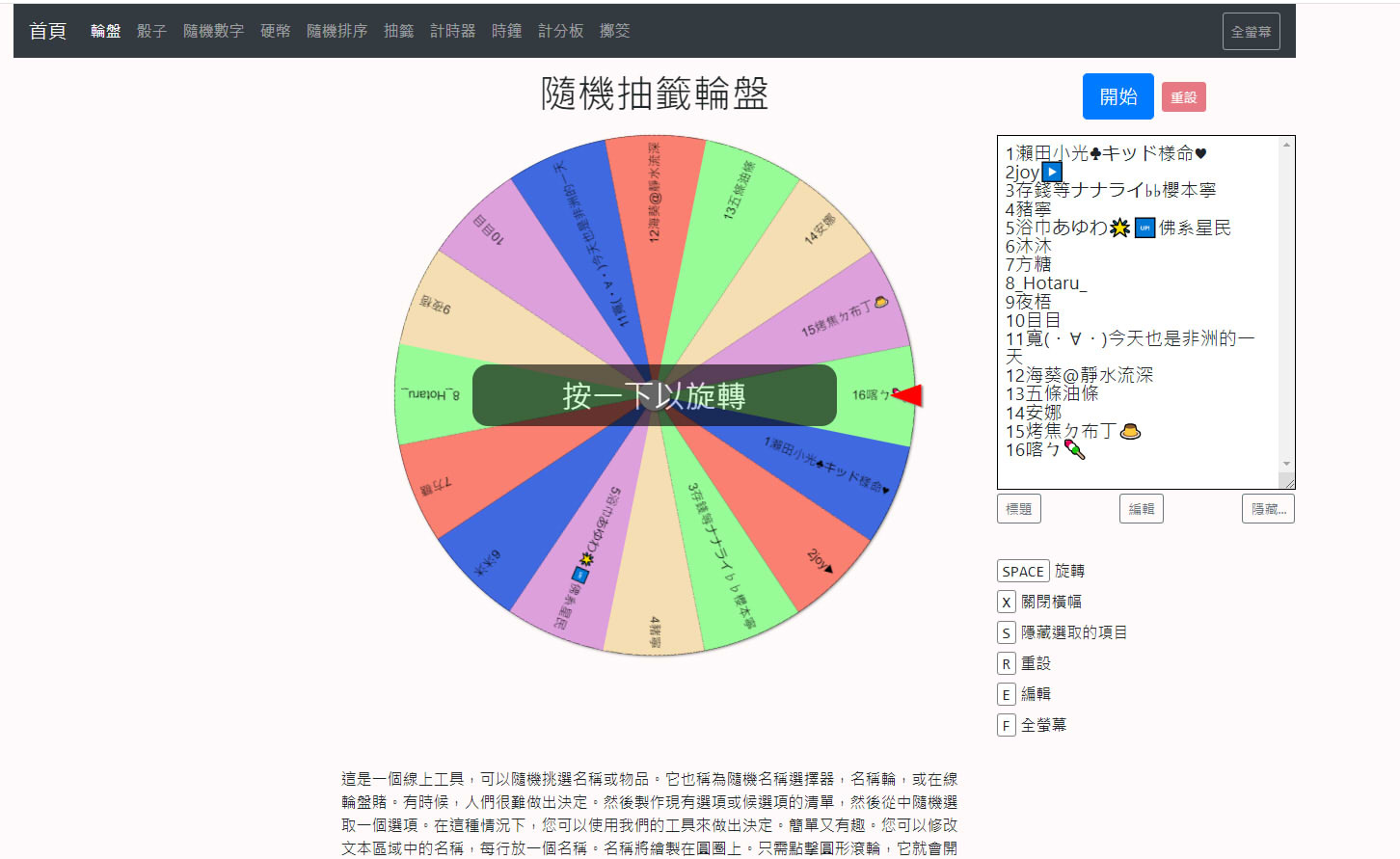Go to the 硬幣 coin page
The image size is (1400, 859).
click(x=275, y=31)
